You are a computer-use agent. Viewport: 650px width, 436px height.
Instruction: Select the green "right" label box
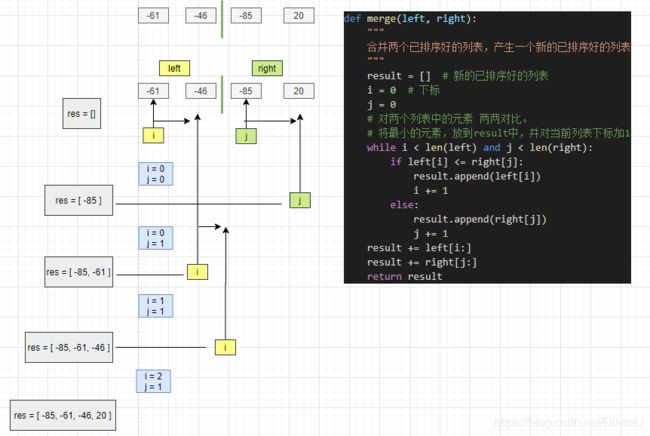267,68
